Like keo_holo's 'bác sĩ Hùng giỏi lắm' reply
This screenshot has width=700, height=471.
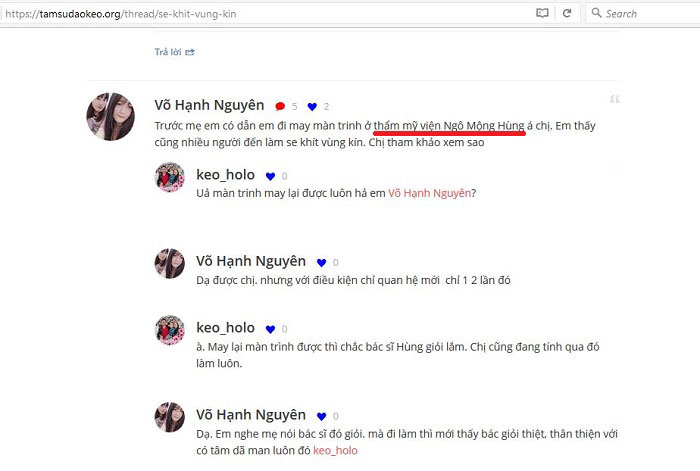pyautogui.click(x=270, y=329)
